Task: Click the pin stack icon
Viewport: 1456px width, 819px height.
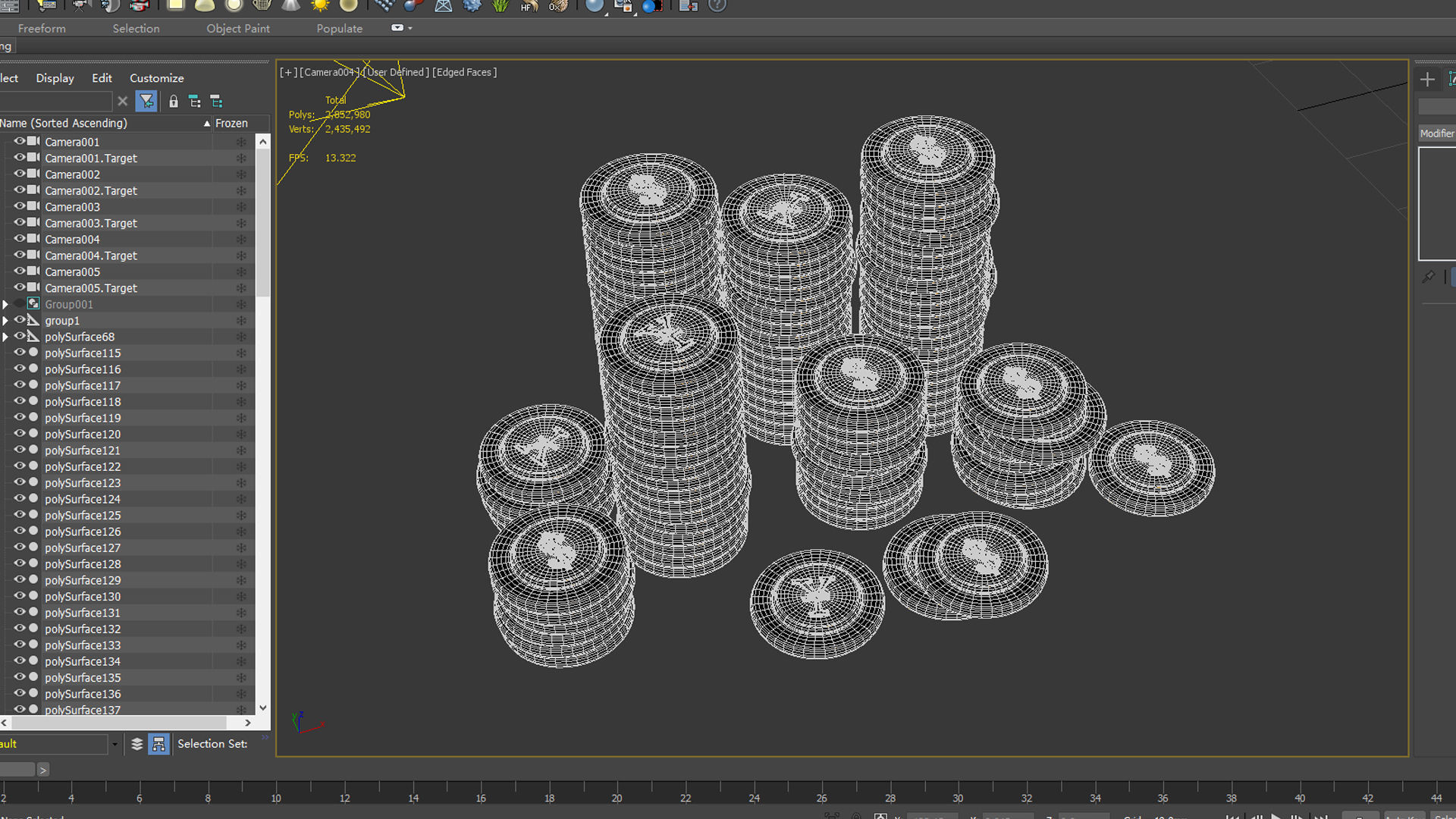Action: pos(1429,277)
